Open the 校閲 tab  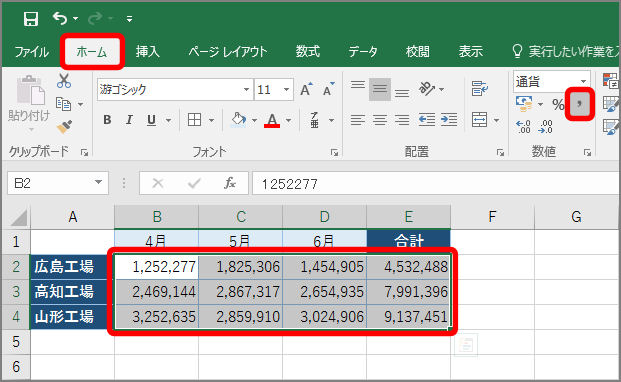[x=417, y=51]
